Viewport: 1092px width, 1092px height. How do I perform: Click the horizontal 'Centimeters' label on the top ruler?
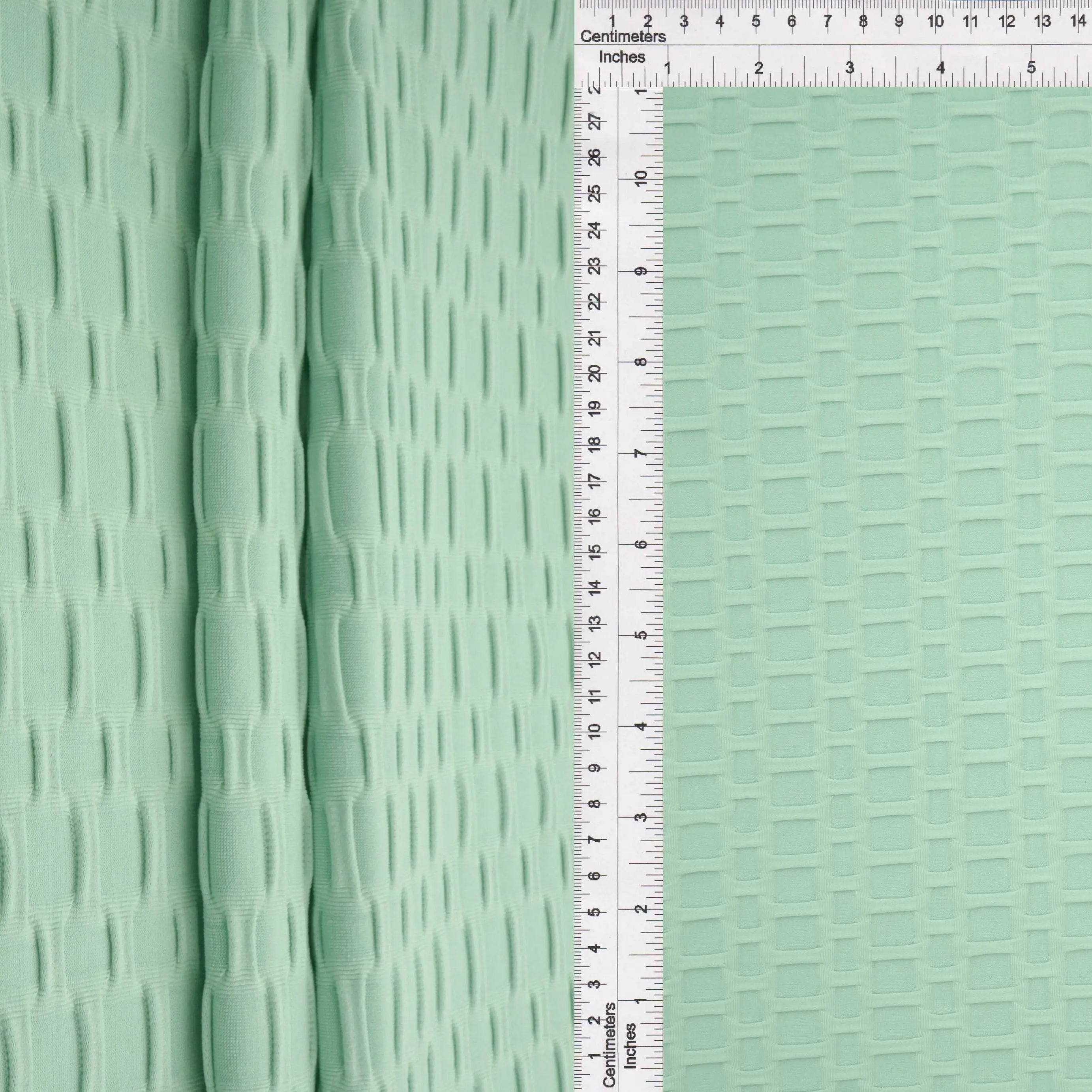[623, 37]
